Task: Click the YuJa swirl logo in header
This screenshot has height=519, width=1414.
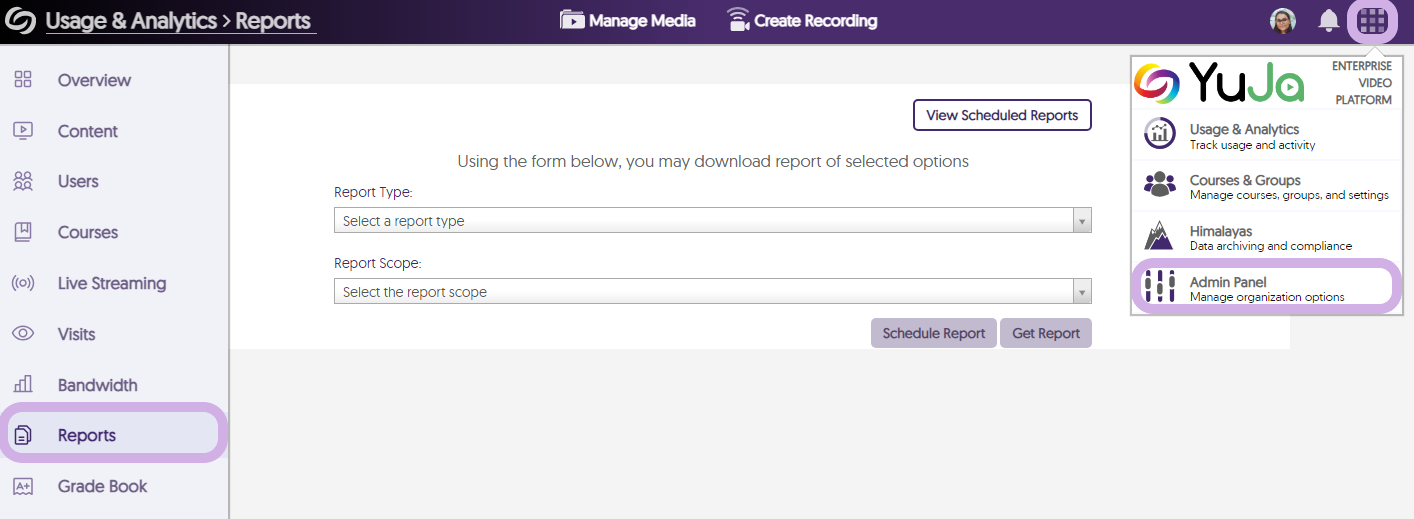Action: point(20,21)
